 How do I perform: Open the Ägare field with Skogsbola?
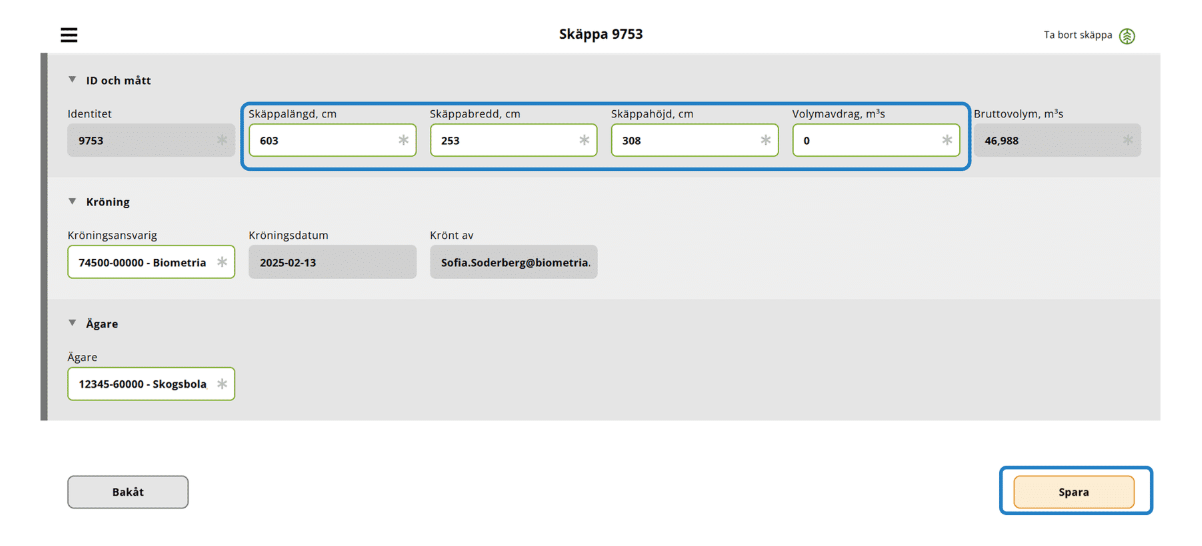pos(142,384)
